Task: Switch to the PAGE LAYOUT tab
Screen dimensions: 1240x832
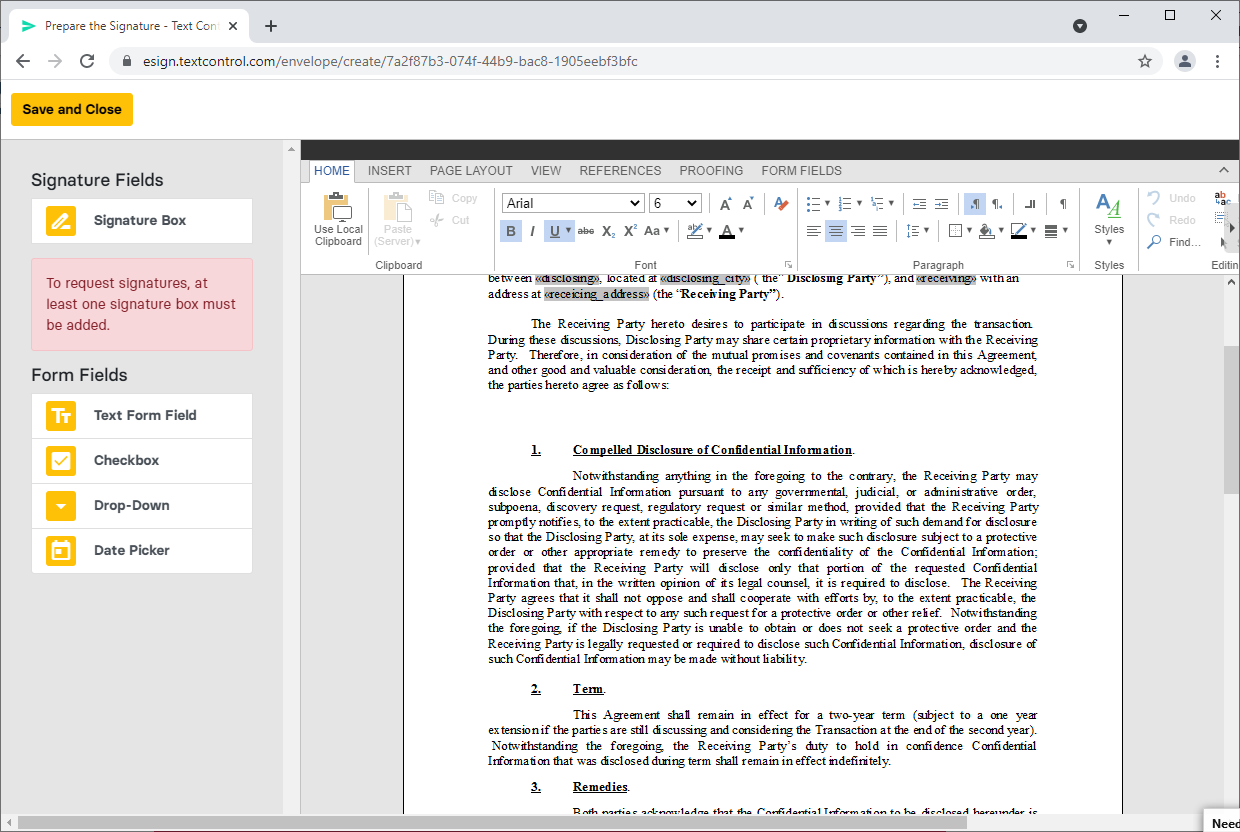Action: coord(471,171)
